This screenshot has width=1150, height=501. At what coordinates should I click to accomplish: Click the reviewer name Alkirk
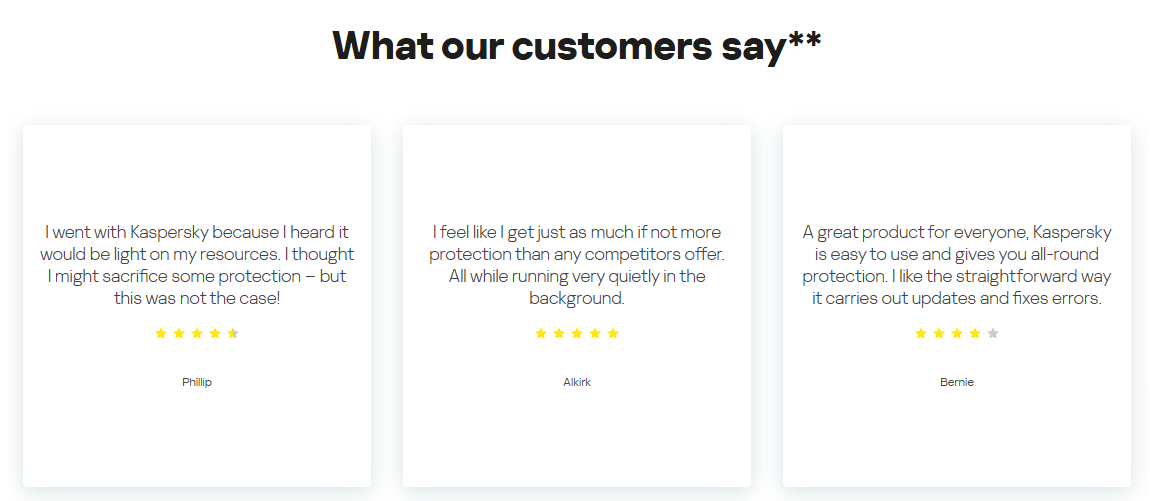(x=577, y=382)
